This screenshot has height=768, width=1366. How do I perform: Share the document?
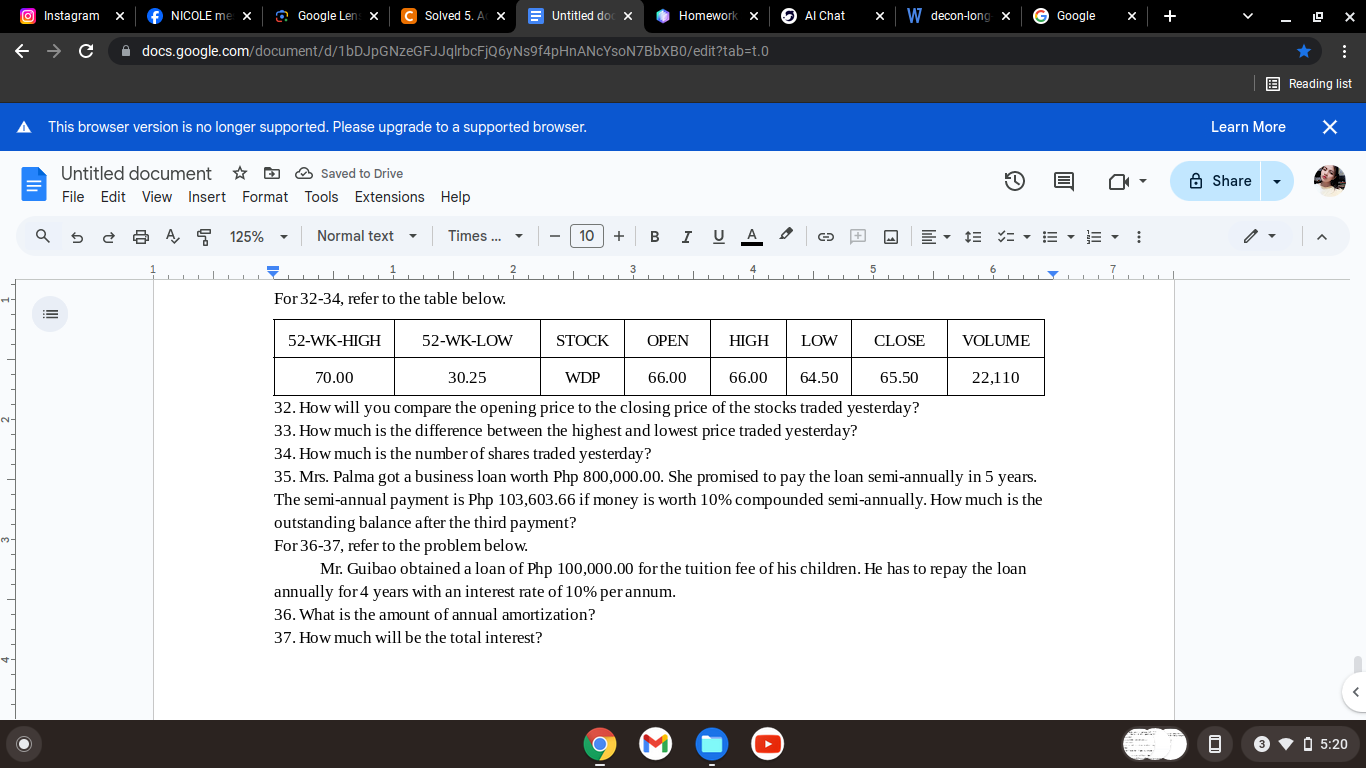tap(1216, 181)
